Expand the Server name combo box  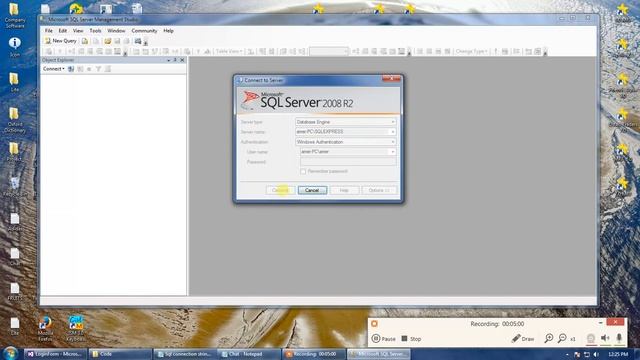point(393,132)
